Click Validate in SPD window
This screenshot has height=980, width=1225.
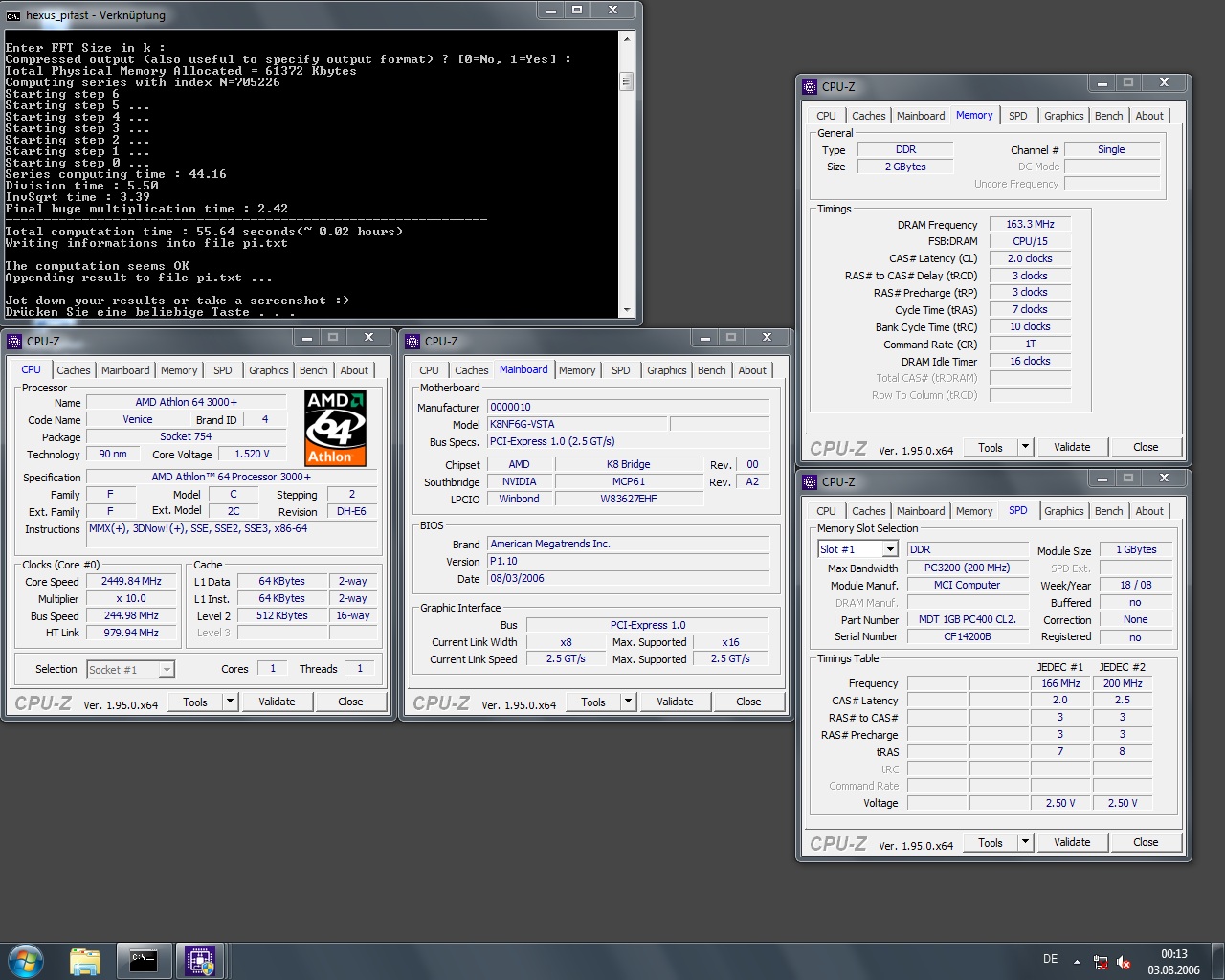(1072, 842)
